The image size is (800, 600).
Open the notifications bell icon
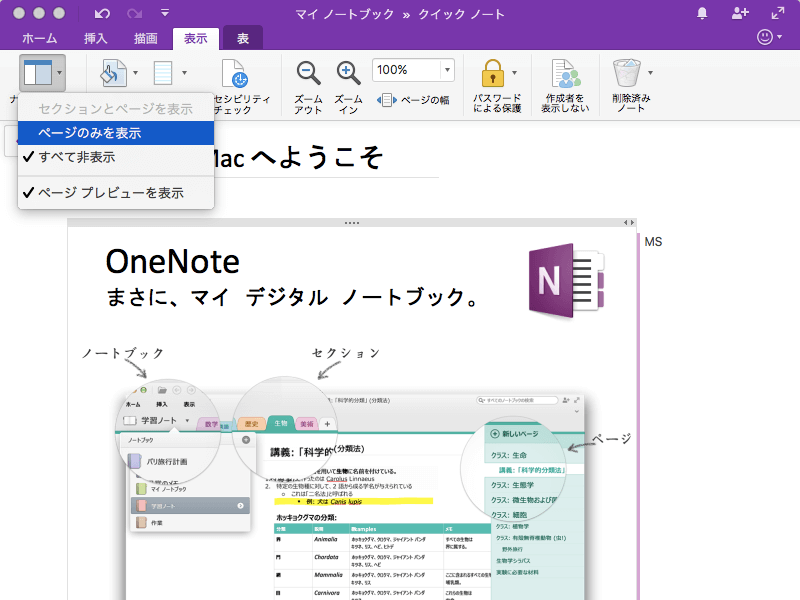click(x=702, y=13)
